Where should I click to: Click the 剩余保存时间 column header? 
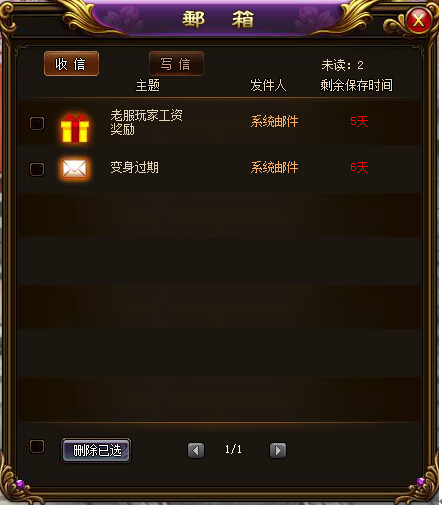click(x=356, y=85)
